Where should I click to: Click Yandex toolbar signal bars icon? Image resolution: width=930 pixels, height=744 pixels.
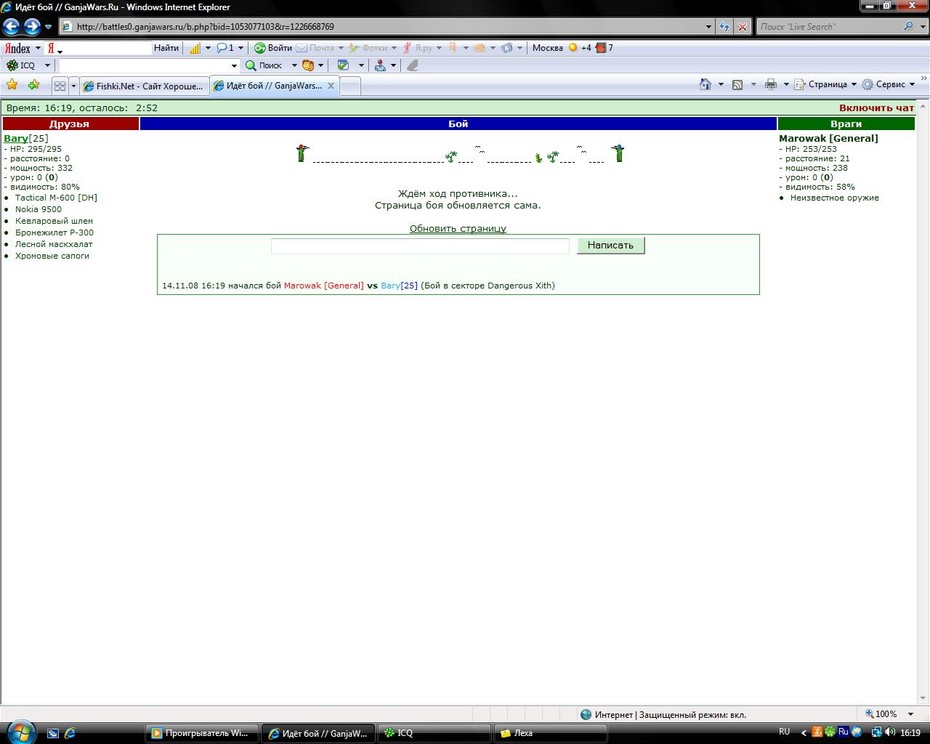coord(195,48)
